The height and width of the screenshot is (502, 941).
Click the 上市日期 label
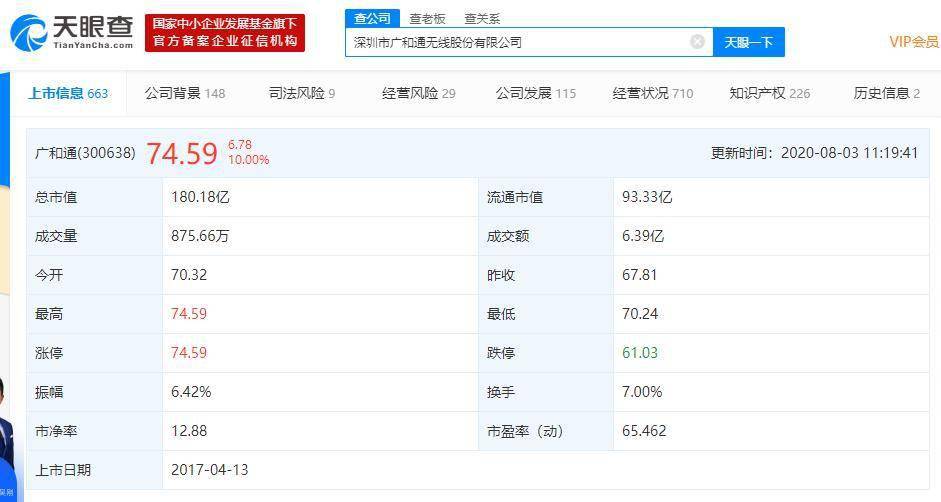[63, 470]
